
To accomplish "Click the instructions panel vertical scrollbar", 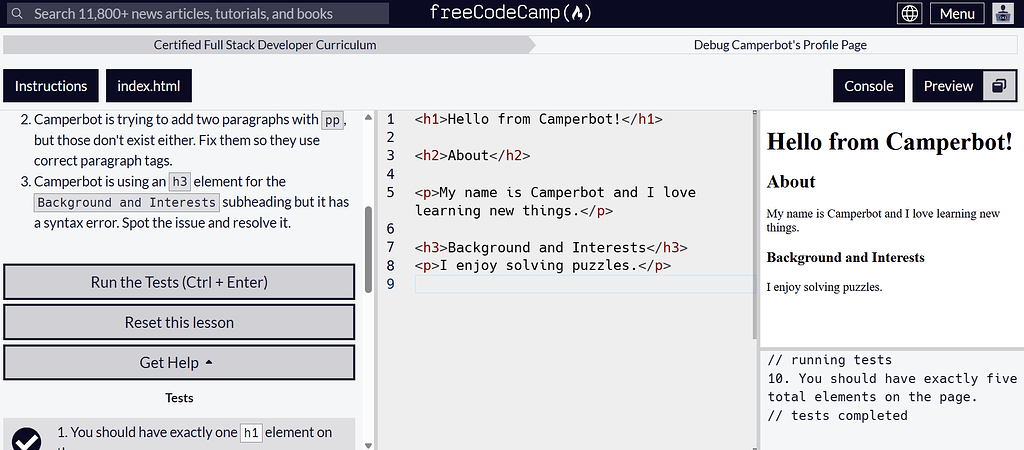I will 368,240.
